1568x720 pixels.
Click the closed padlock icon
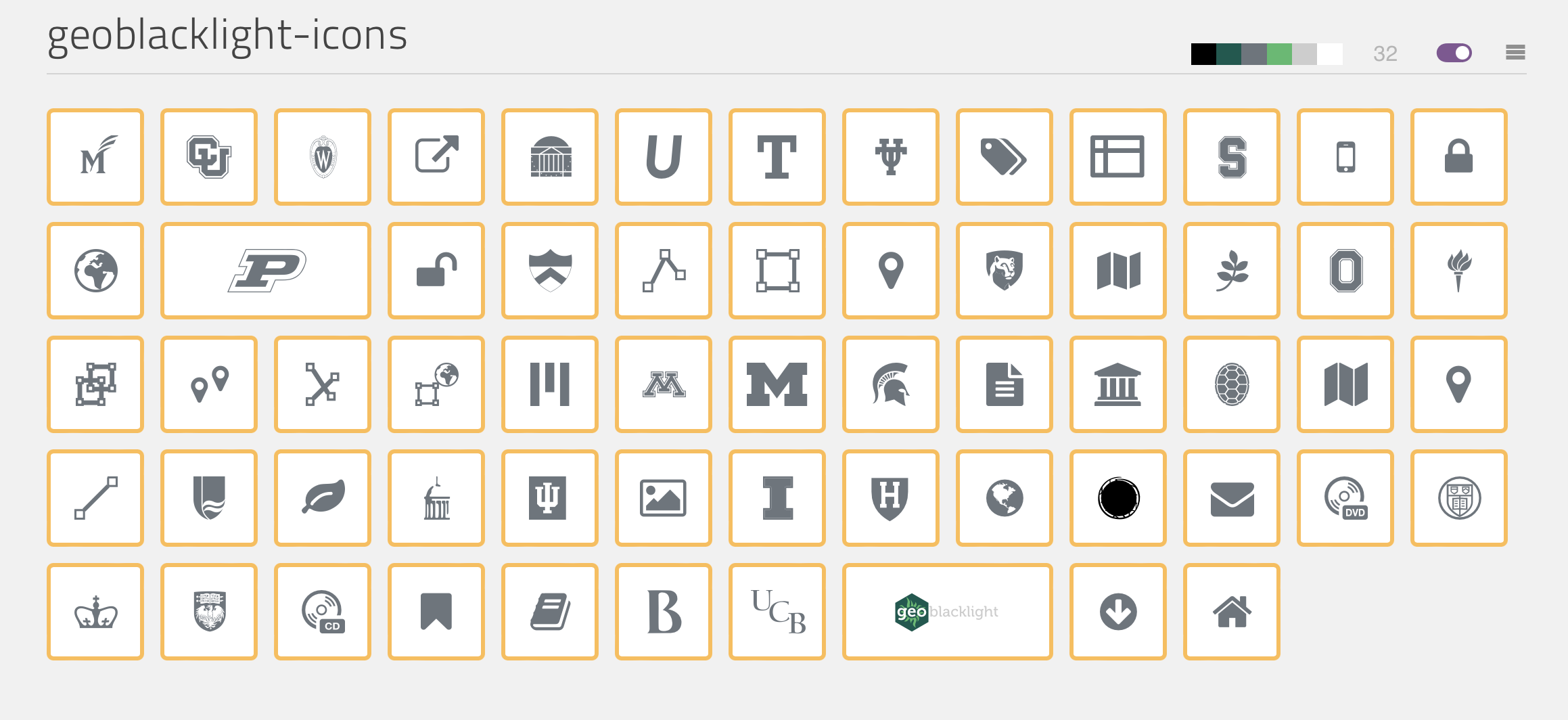tap(1458, 157)
